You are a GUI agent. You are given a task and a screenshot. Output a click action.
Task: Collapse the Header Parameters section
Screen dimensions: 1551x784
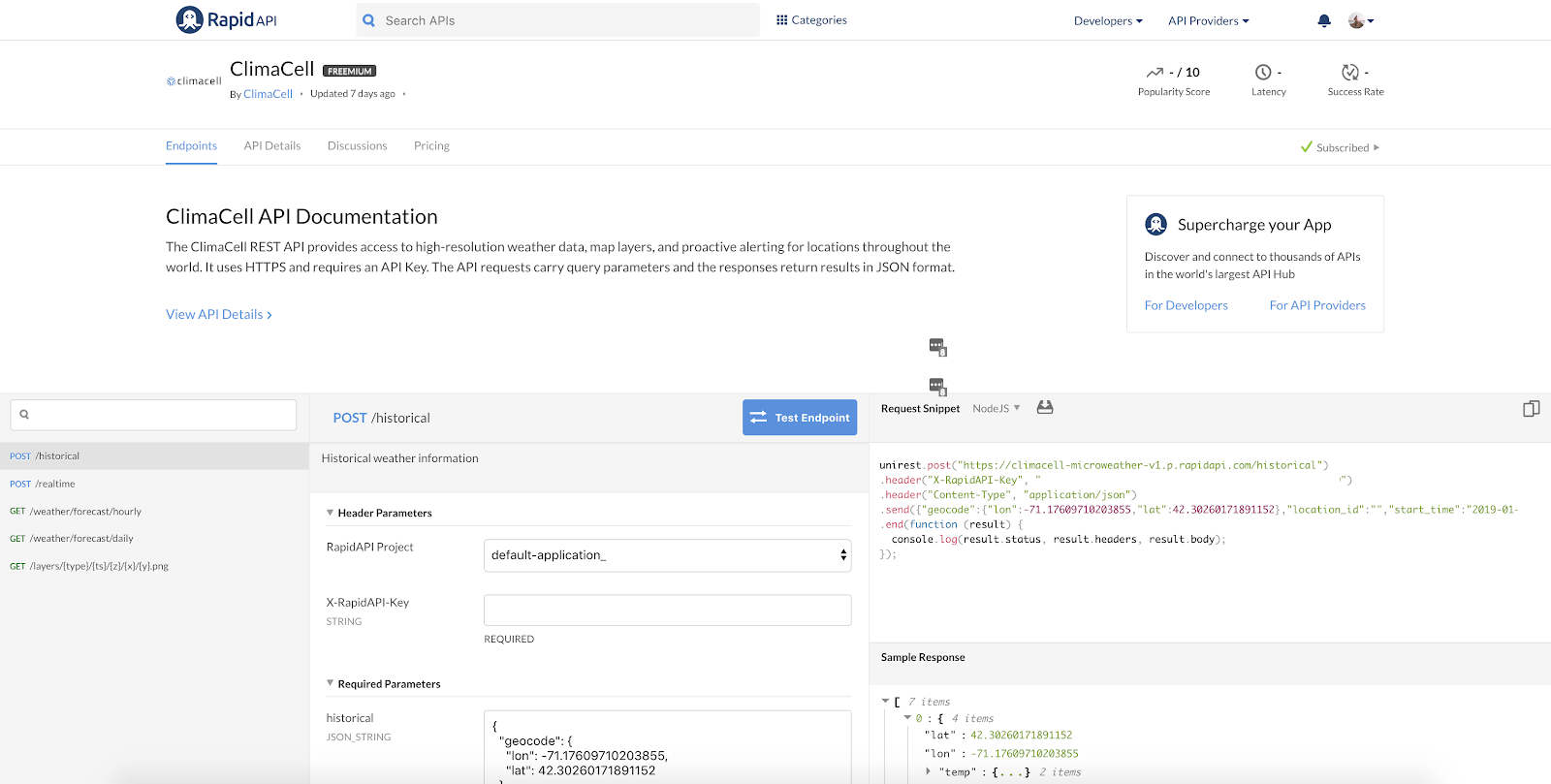[331, 513]
